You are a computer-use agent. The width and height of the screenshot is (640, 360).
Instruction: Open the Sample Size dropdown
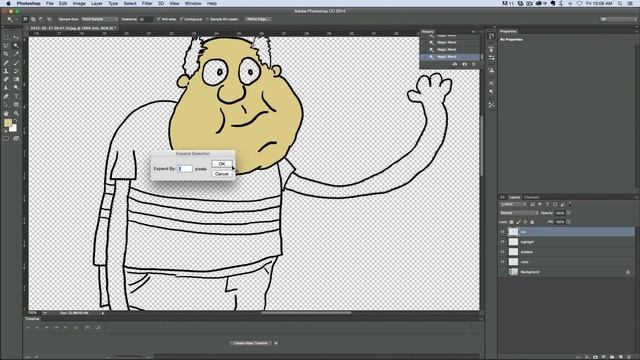[100, 19]
